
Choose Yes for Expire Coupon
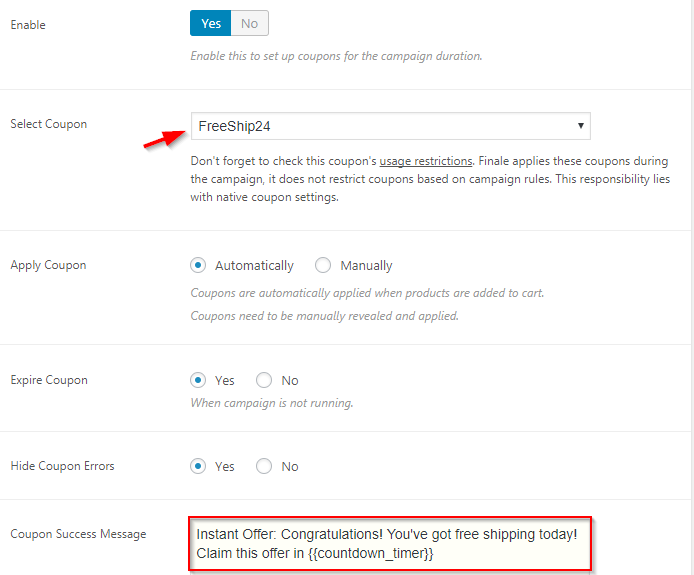coord(198,380)
